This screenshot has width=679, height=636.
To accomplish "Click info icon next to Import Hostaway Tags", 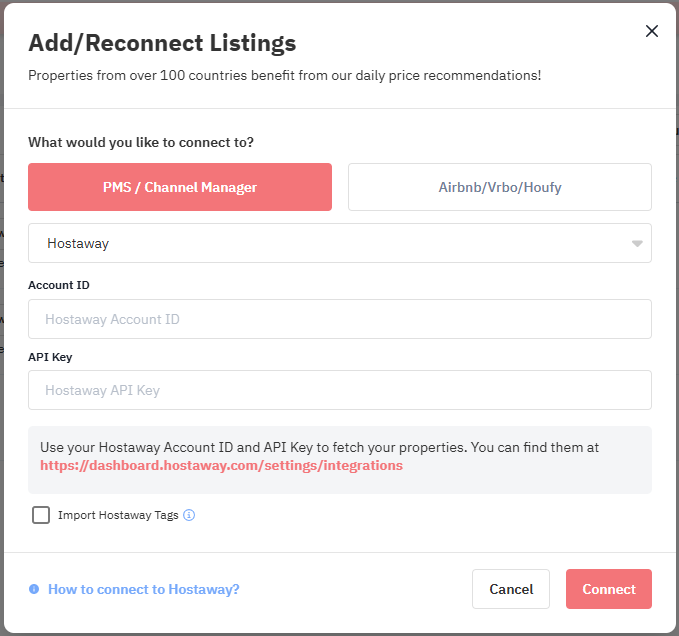I will click(x=189, y=515).
